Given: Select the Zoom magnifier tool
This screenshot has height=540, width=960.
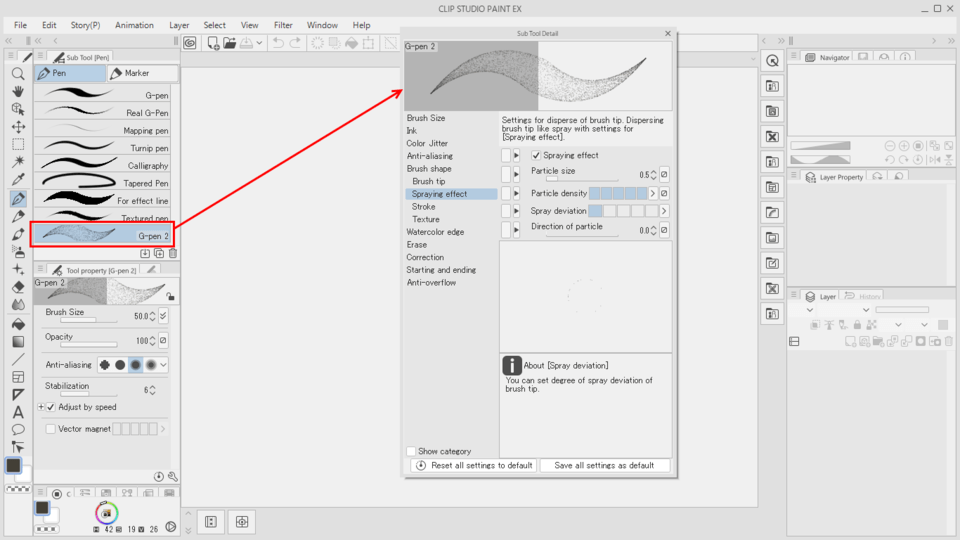Looking at the screenshot, I should pos(18,74).
